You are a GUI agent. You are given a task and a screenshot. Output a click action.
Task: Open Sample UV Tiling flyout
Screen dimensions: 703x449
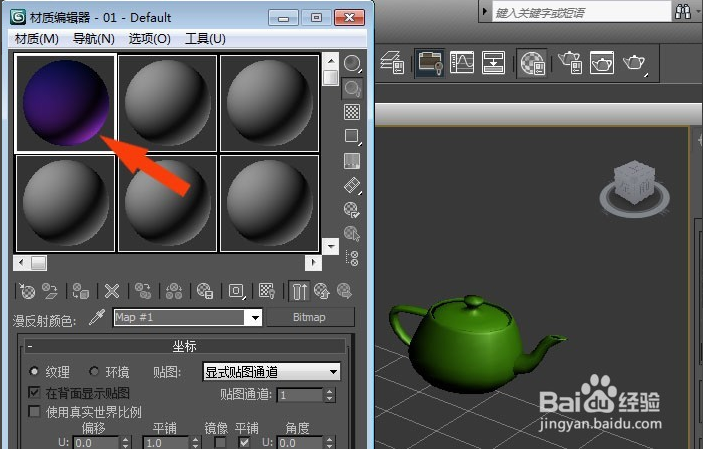(352, 136)
